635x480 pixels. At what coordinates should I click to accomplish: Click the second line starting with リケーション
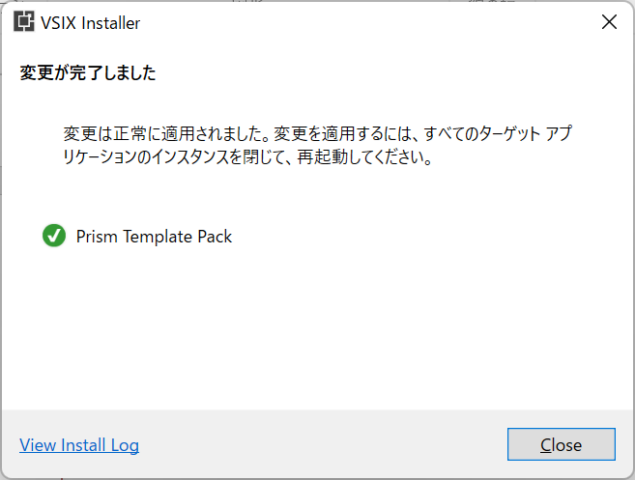[248, 158]
